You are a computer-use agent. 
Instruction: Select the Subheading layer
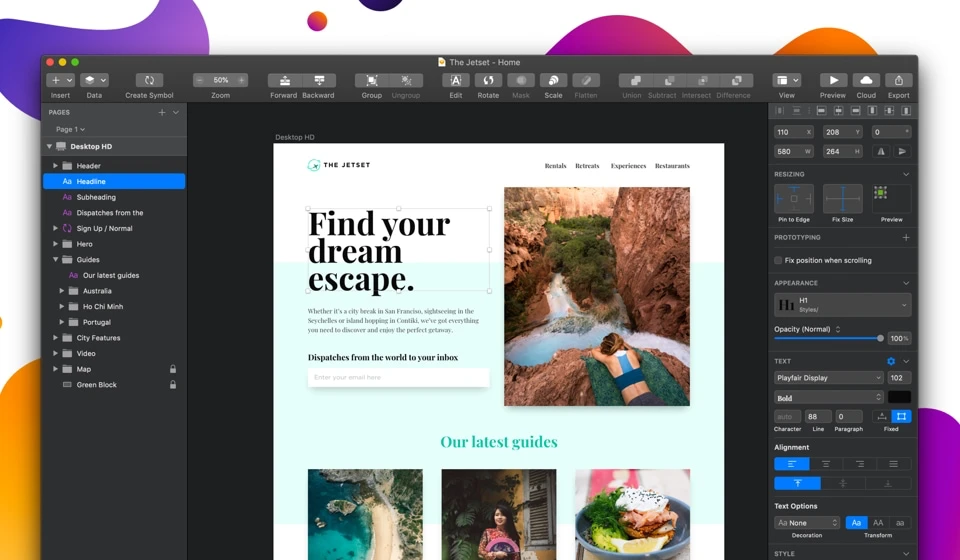coord(114,197)
